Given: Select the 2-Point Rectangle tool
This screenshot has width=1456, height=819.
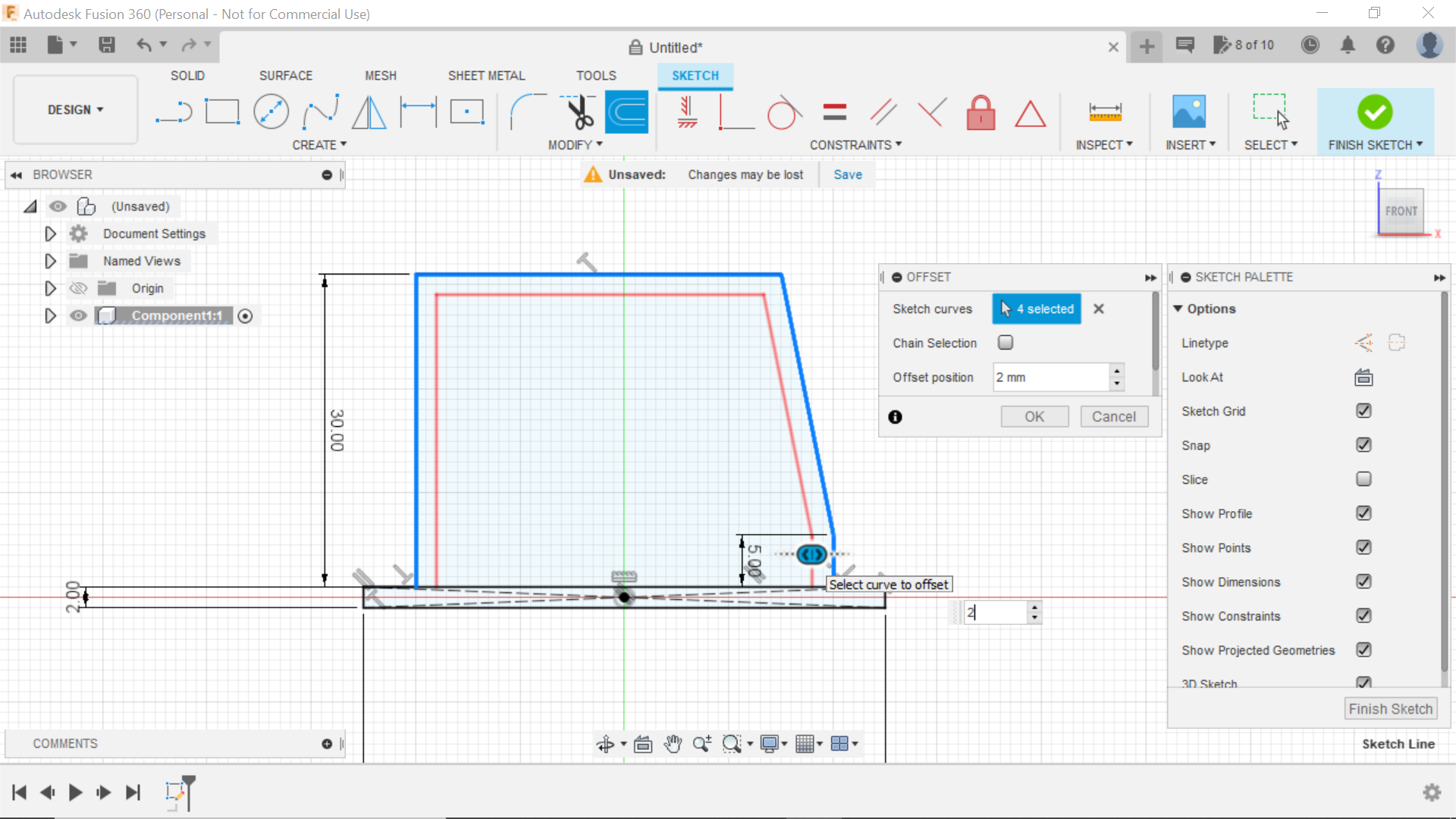Looking at the screenshot, I should point(221,111).
